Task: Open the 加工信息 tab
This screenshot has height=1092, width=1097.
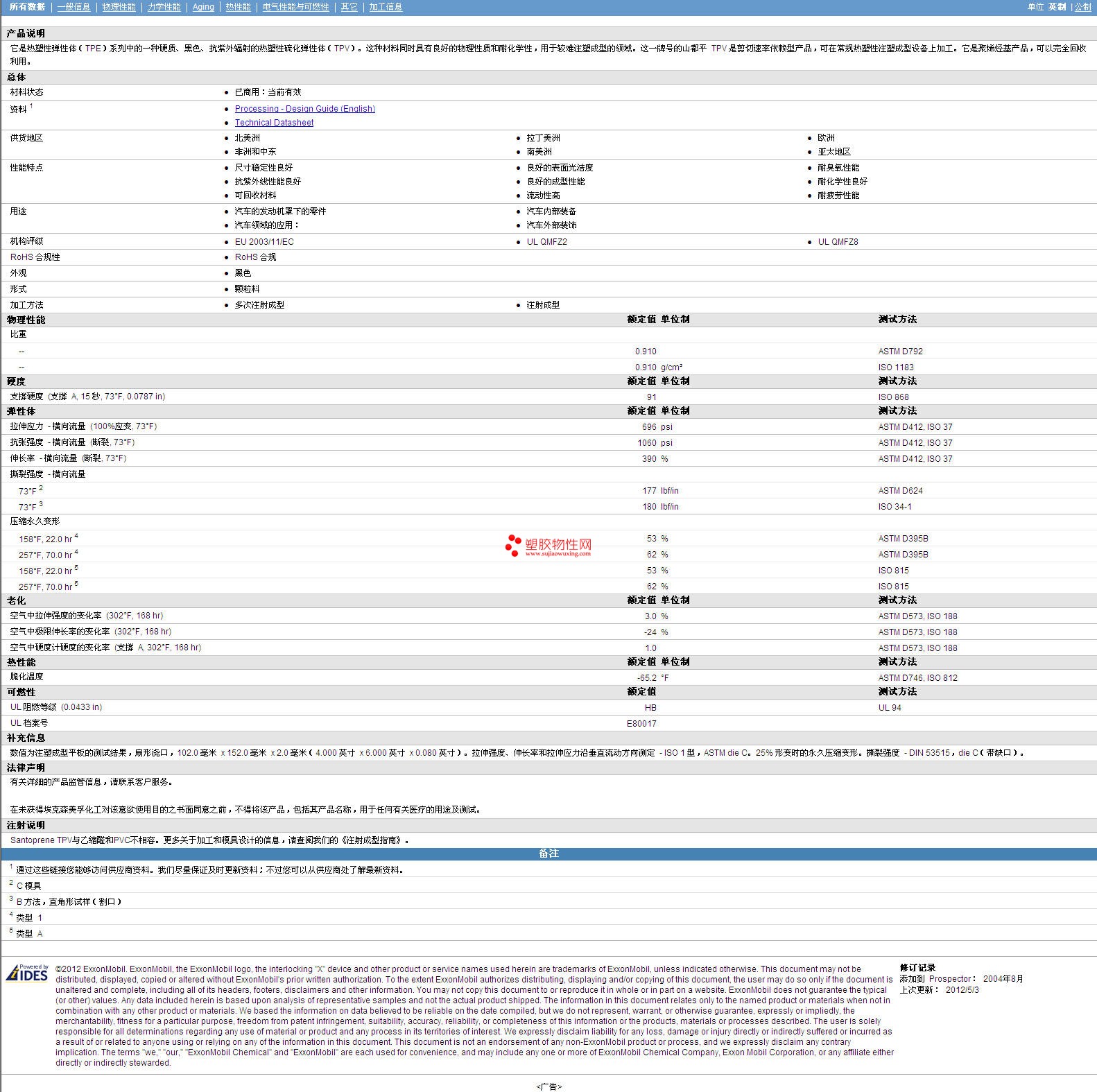Action: (x=386, y=7)
